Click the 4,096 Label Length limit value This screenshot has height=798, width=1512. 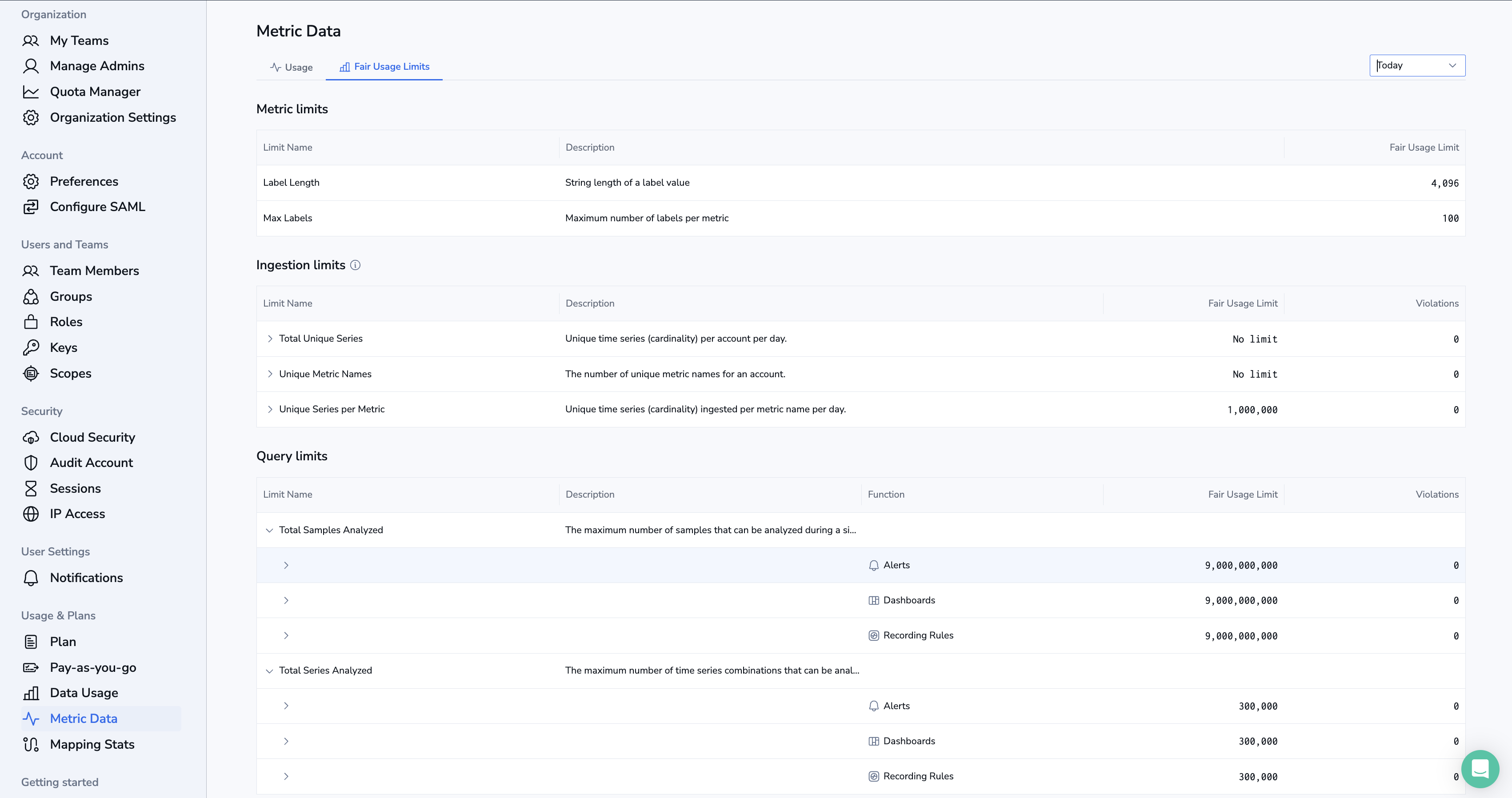1444,184
